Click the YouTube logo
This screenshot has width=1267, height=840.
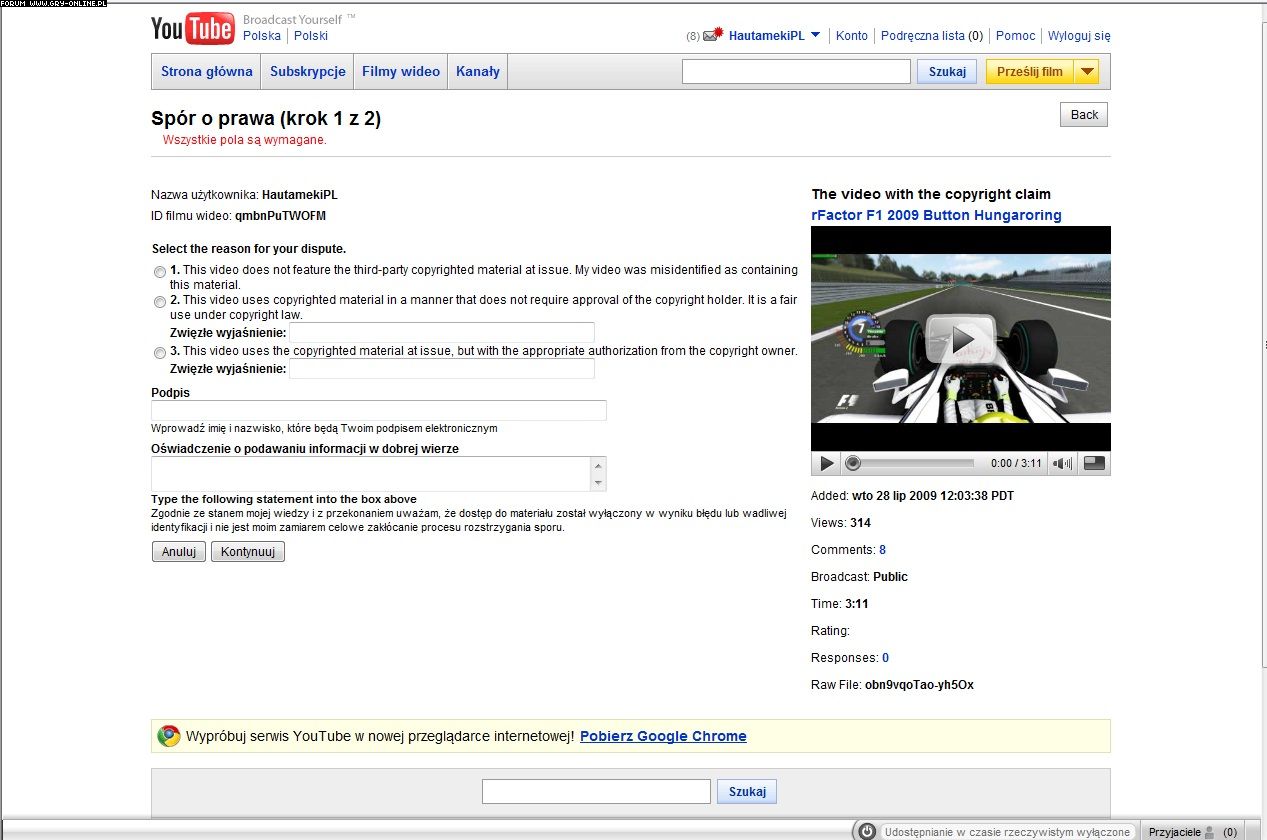click(193, 30)
